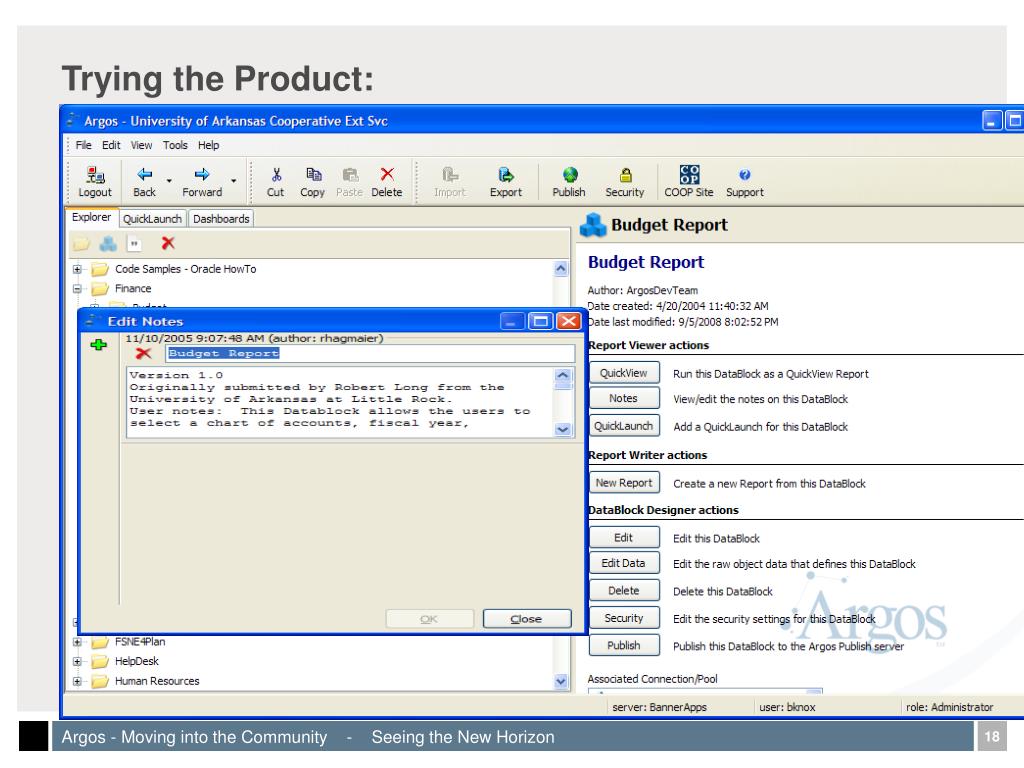Screen dimensions: 1024x768
Task: Click the Explorer tree scroll up arrow
Action: pyautogui.click(x=561, y=268)
